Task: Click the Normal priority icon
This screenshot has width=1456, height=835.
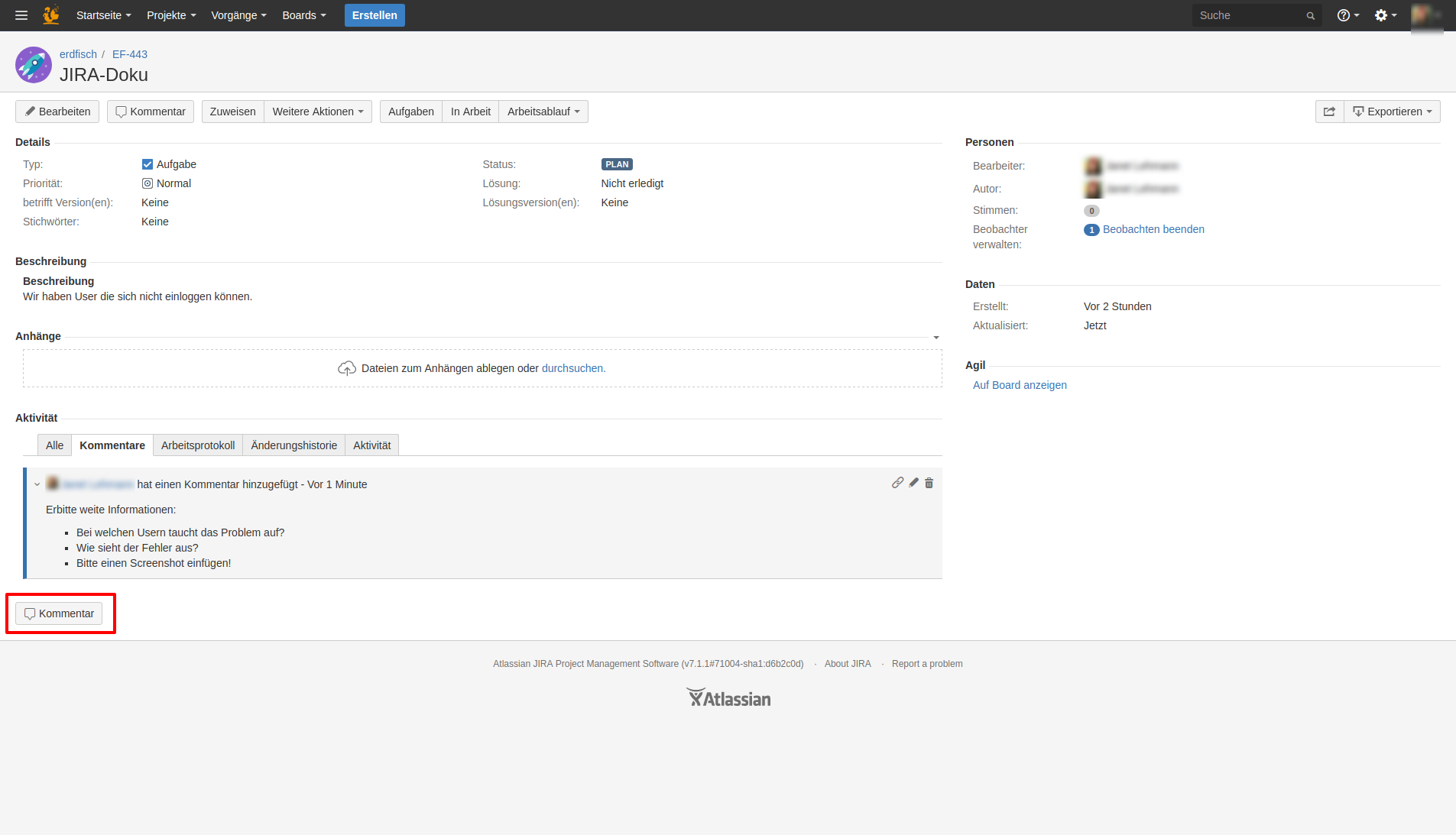Action: tap(147, 183)
